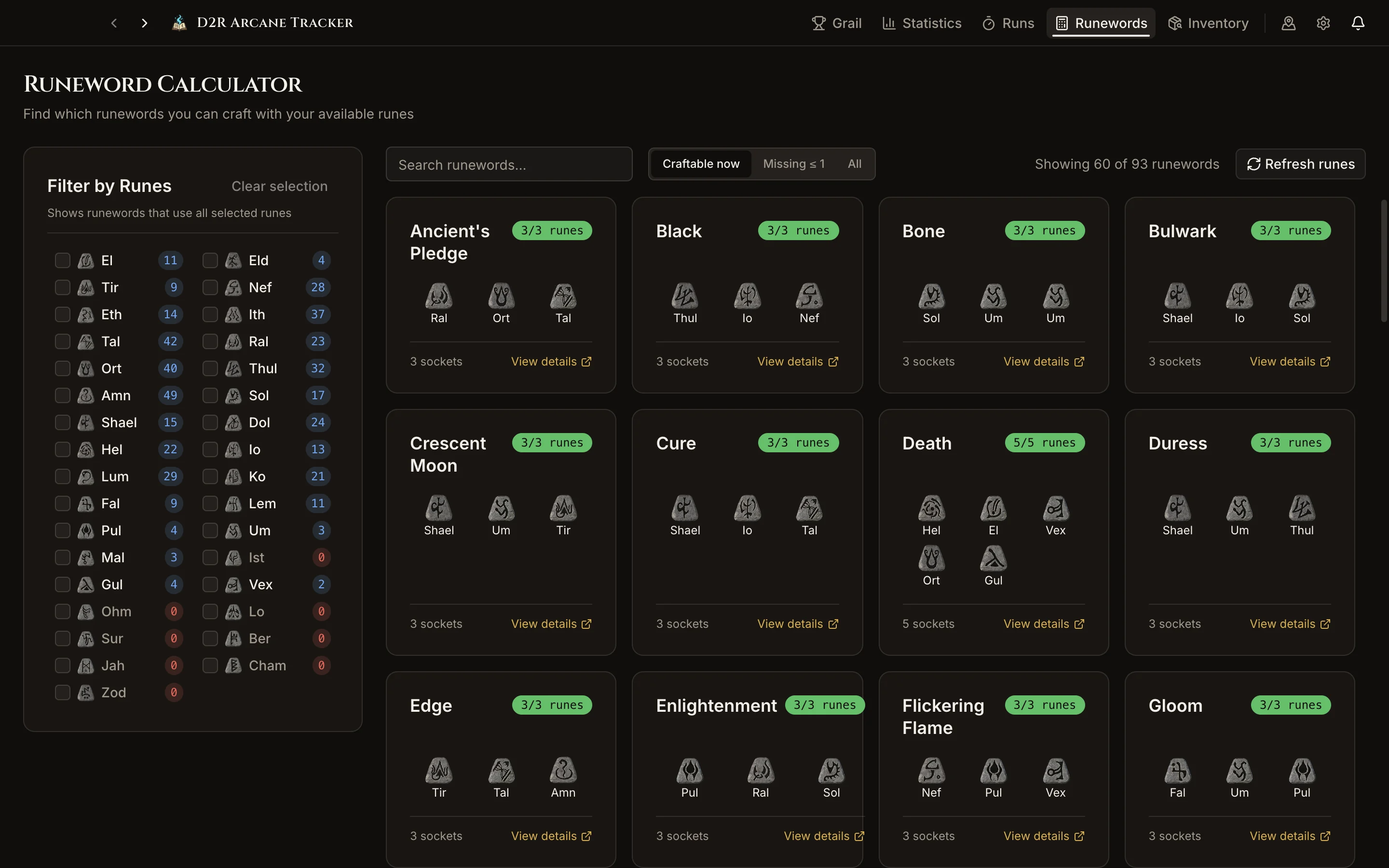Click the Ith rune count 37
Viewport: 1389px width, 868px height.
(318, 314)
